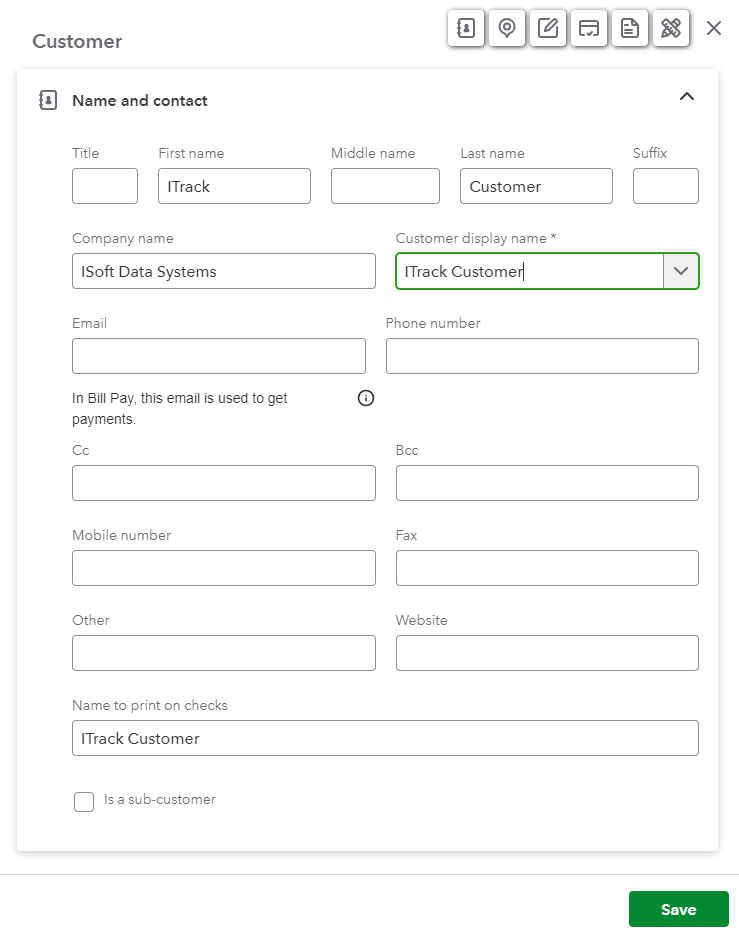Viewport: 739px width, 936px height.
Task: Save the customer record
Action: 678,909
